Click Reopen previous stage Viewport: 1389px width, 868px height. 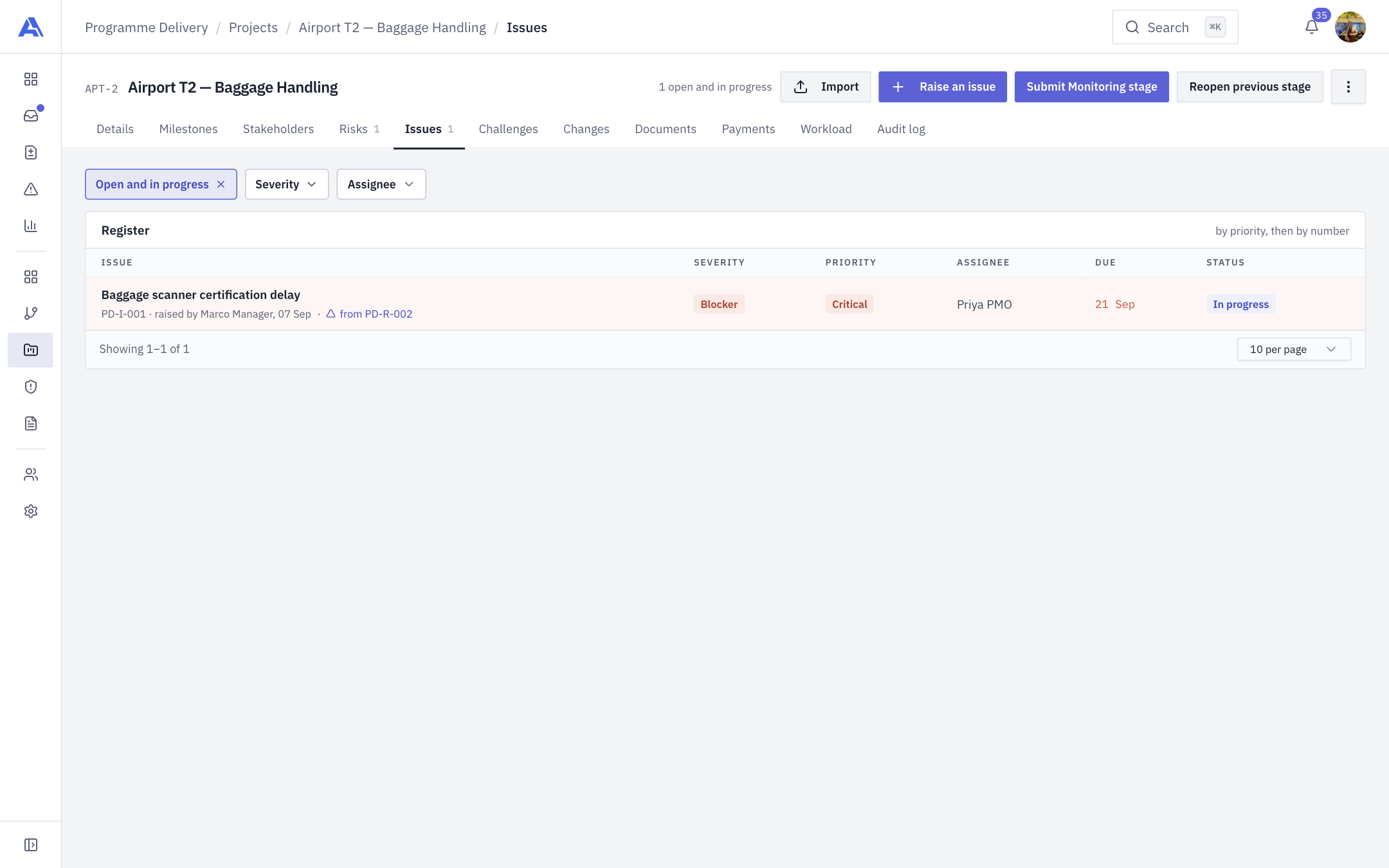point(1249,87)
